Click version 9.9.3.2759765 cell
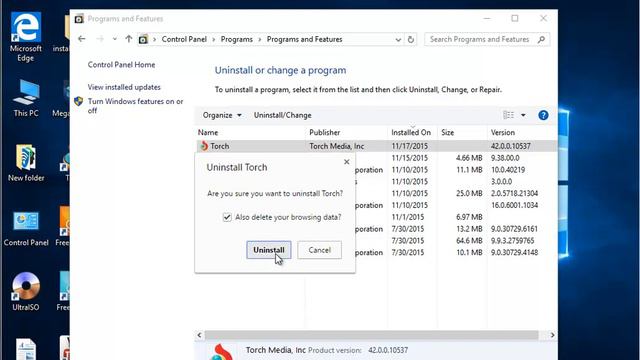 click(512, 241)
